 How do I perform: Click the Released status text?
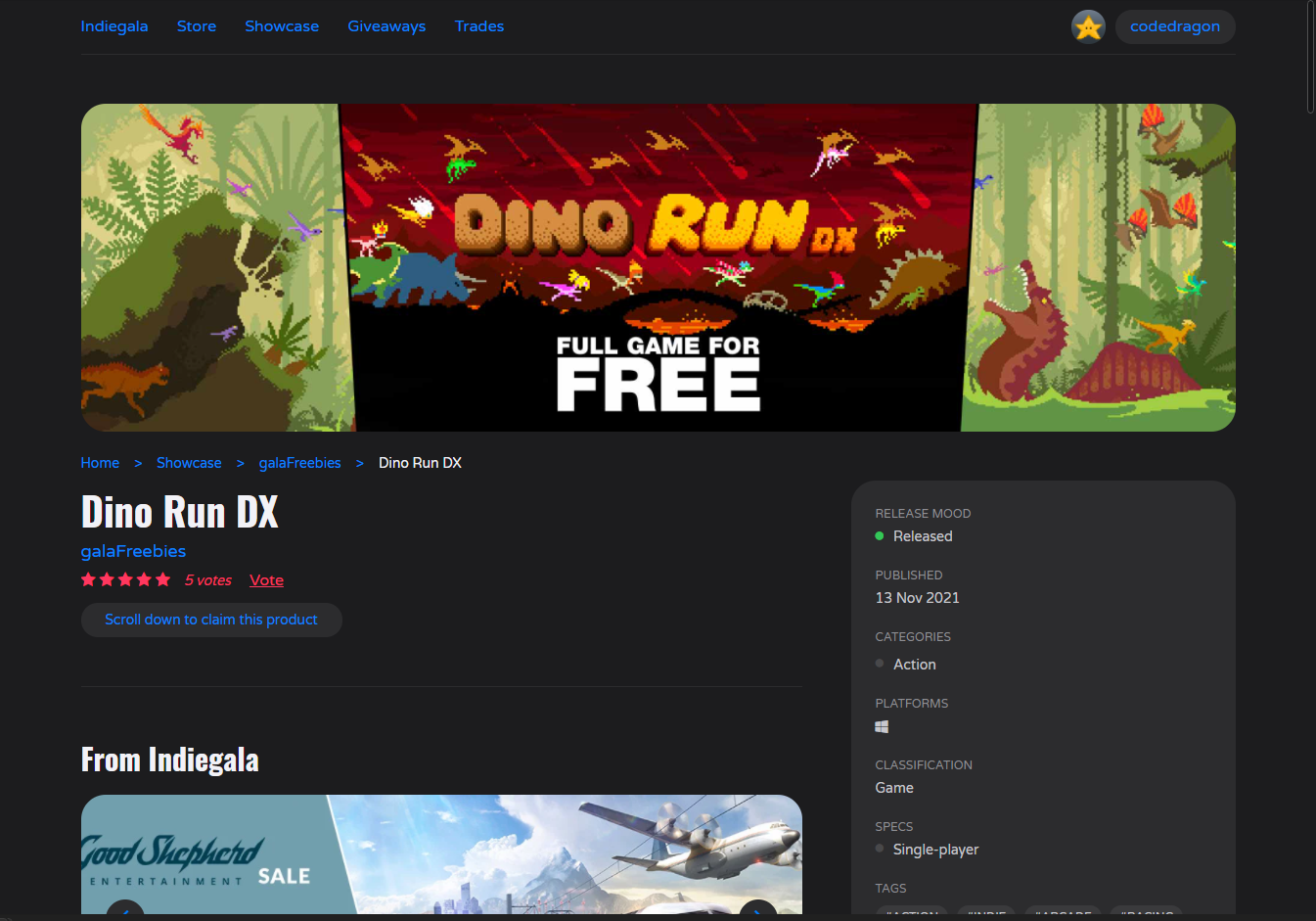[x=923, y=536]
